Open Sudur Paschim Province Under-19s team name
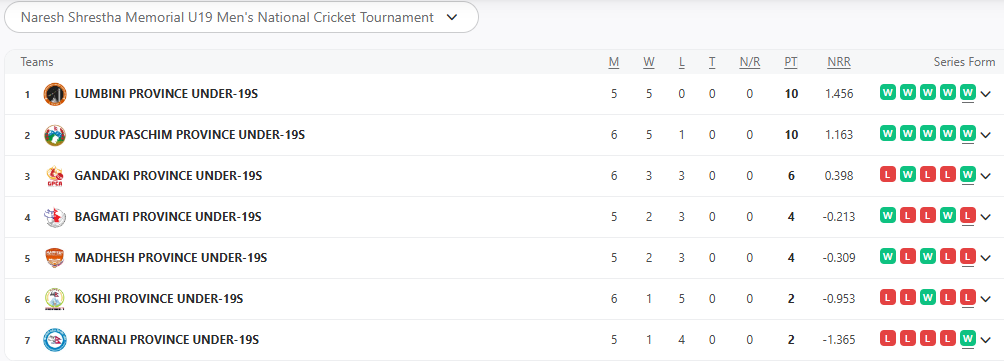Viewport: 1004px width, 361px height. [190, 135]
